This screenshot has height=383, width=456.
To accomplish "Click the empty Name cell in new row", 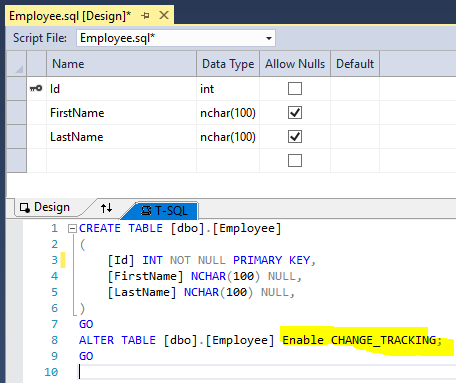I will (x=121, y=161).
